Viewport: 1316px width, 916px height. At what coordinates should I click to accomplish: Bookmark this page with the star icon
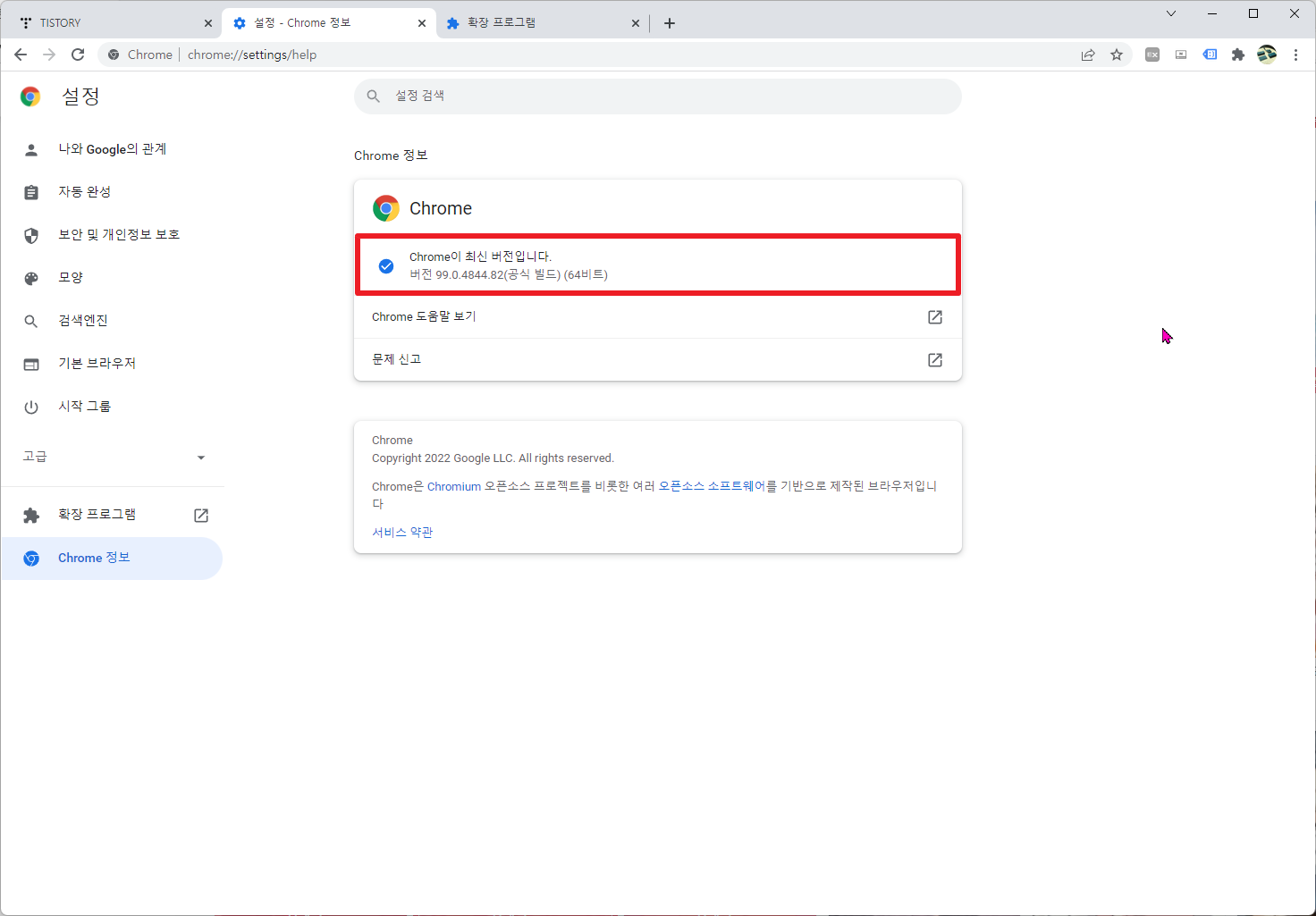click(1117, 55)
